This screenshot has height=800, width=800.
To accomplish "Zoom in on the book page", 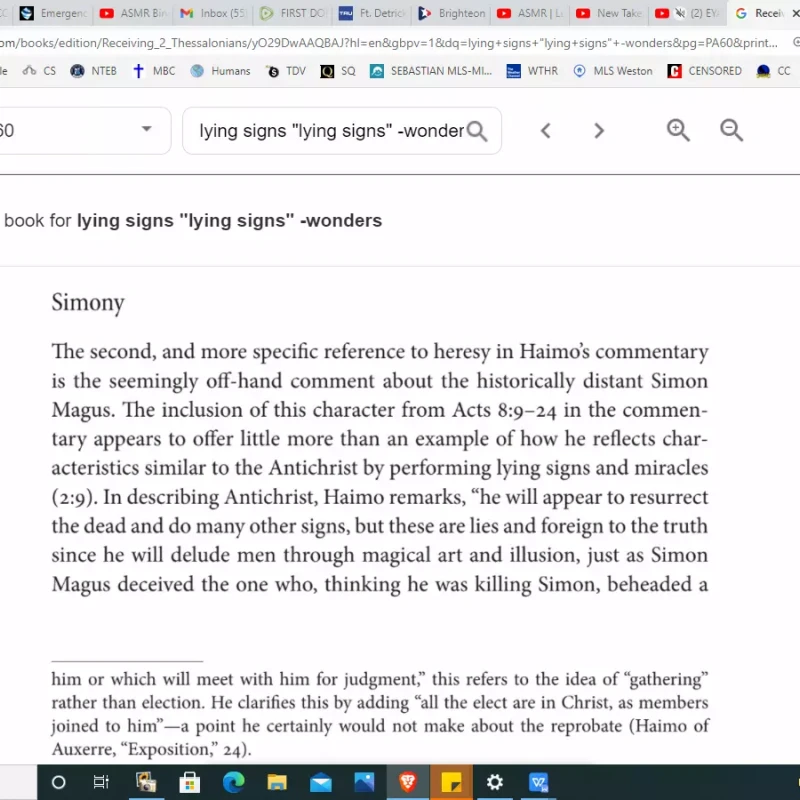I will click(x=678, y=131).
